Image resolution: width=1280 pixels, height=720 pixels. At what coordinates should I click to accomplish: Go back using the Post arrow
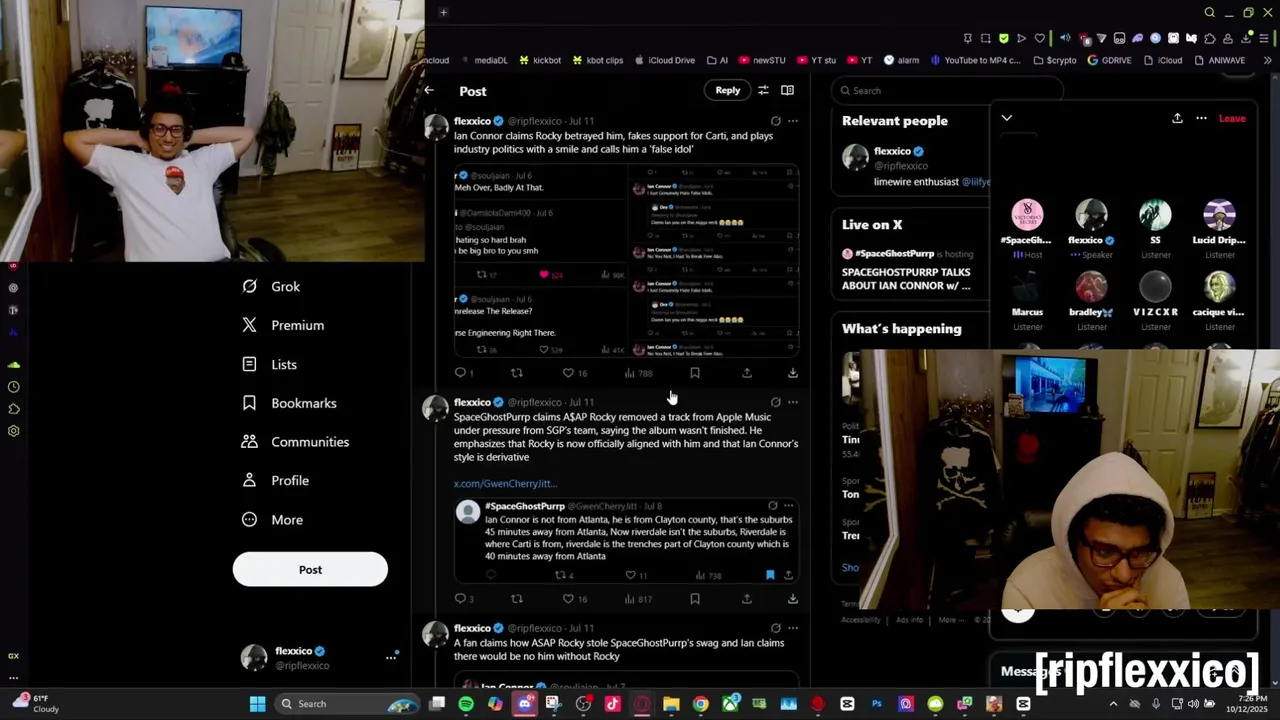point(429,91)
